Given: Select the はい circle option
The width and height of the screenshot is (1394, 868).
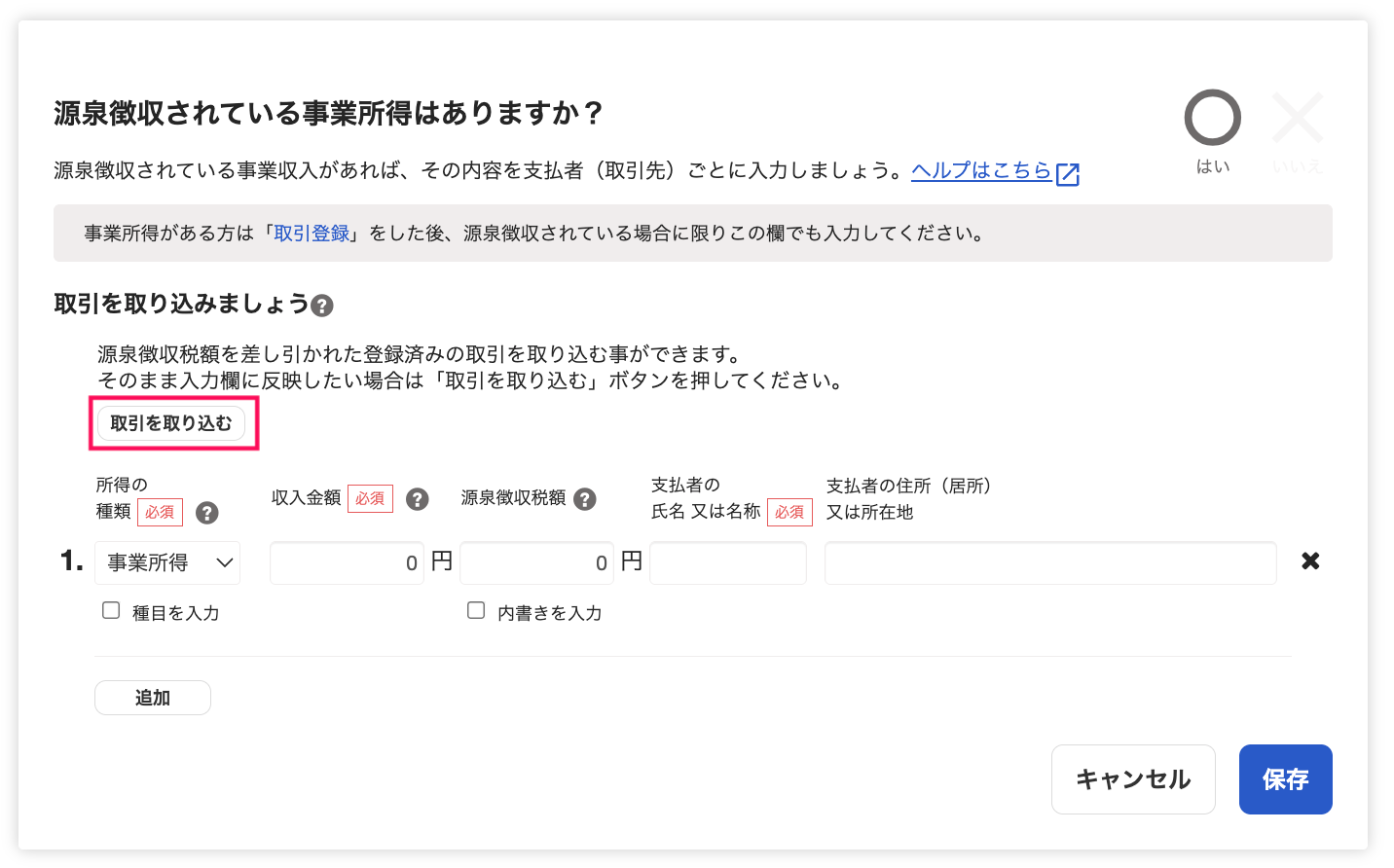Looking at the screenshot, I should pos(1212,118).
